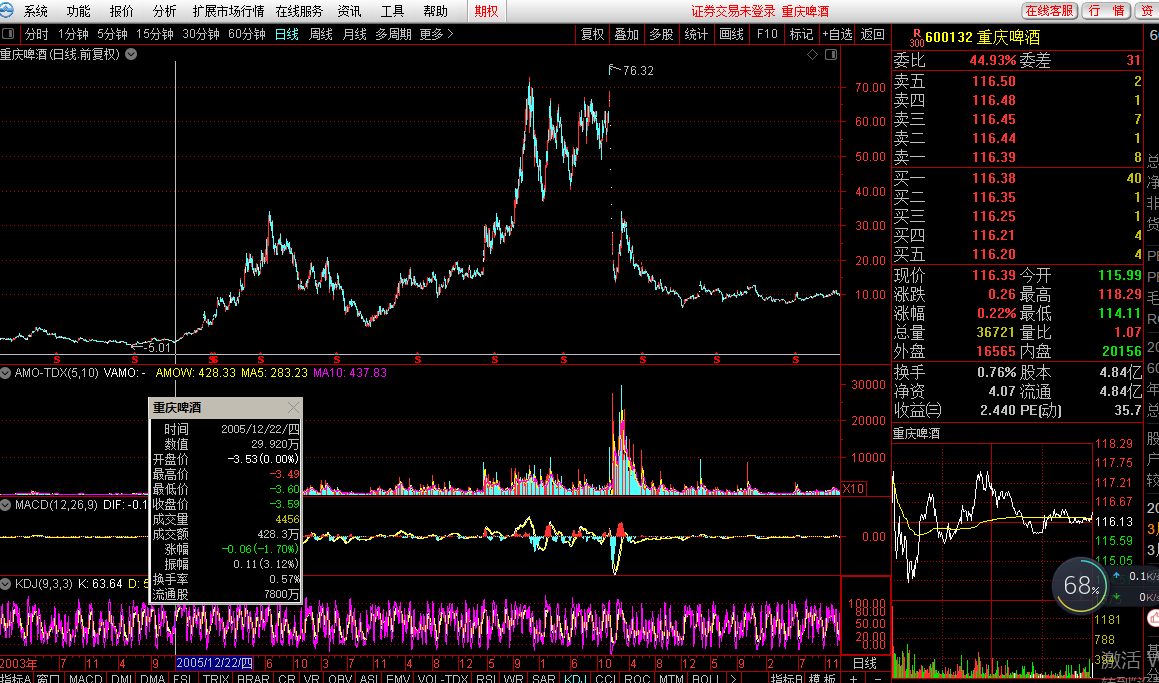Click the 在线客服 button

[1049, 11]
